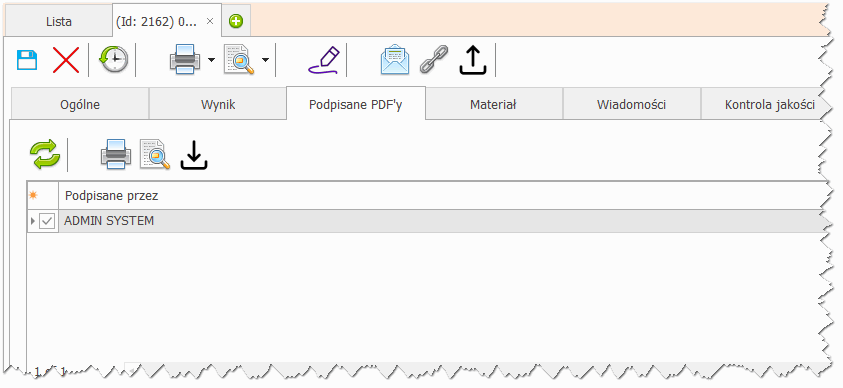Switch to the Wynik tab
Image resolution: width=843 pixels, height=388 pixels.
click(218, 104)
